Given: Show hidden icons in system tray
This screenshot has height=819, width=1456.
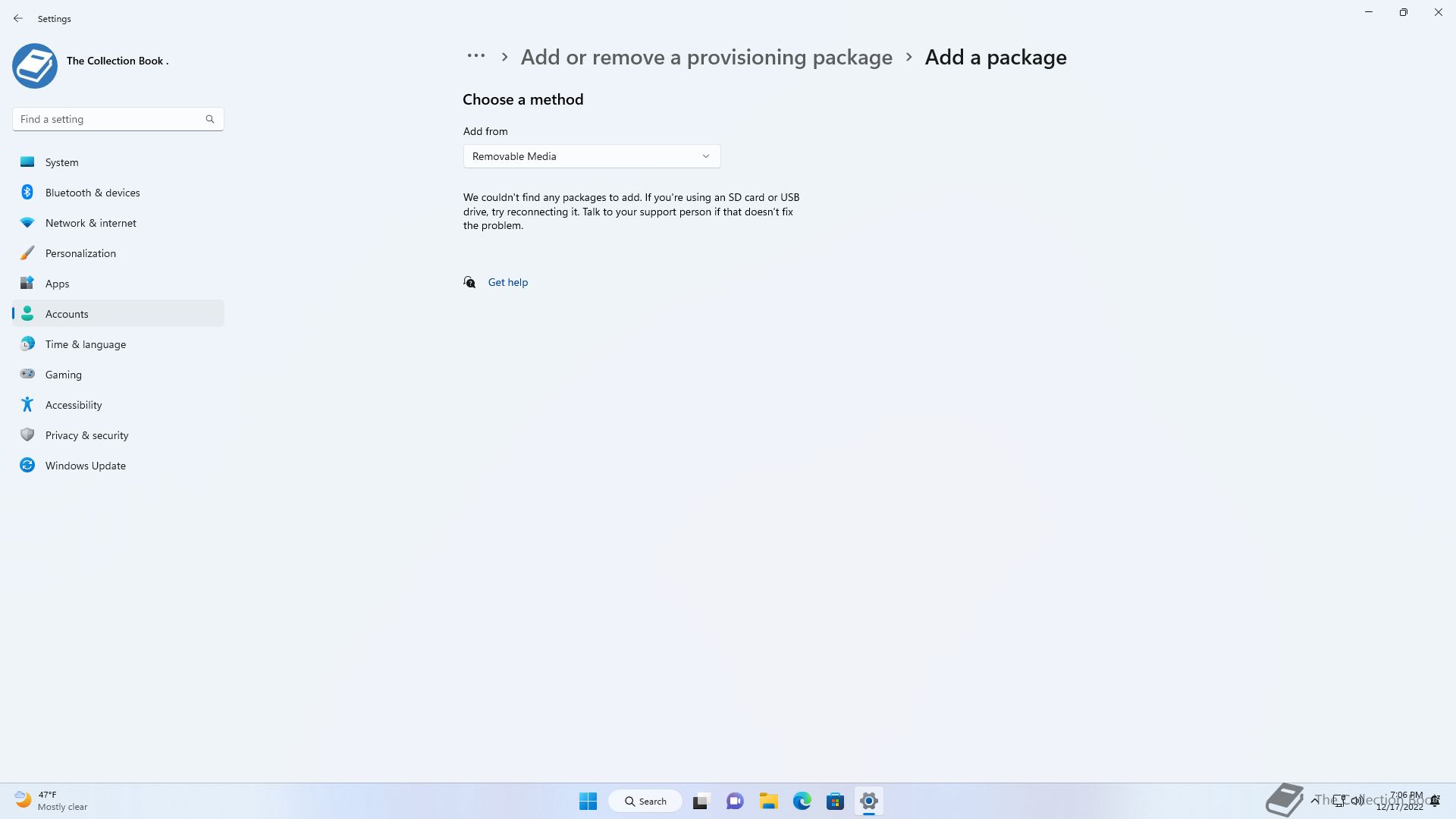Looking at the screenshot, I should [1314, 801].
